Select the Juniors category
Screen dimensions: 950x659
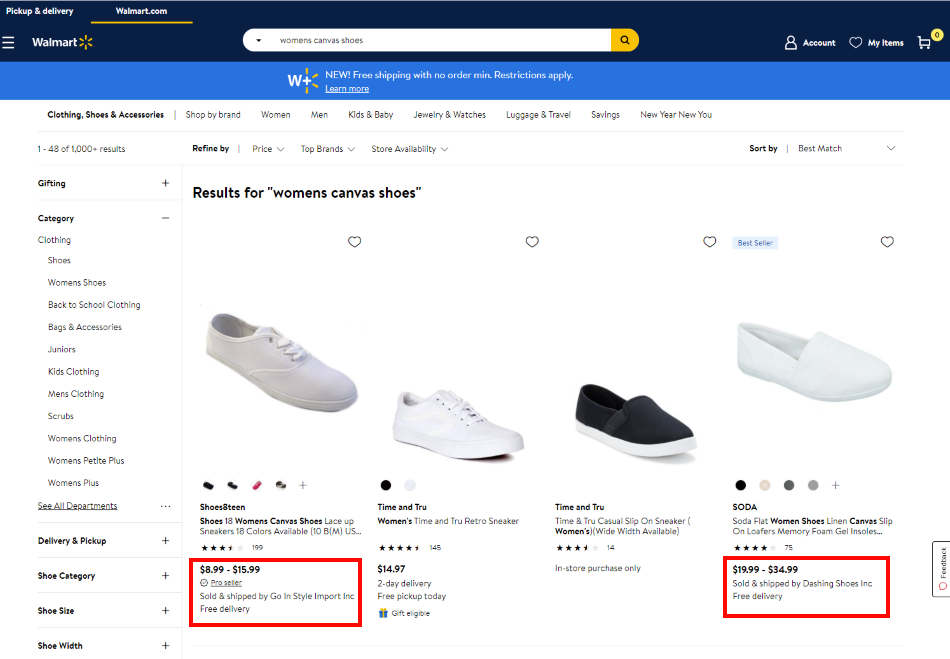click(62, 349)
